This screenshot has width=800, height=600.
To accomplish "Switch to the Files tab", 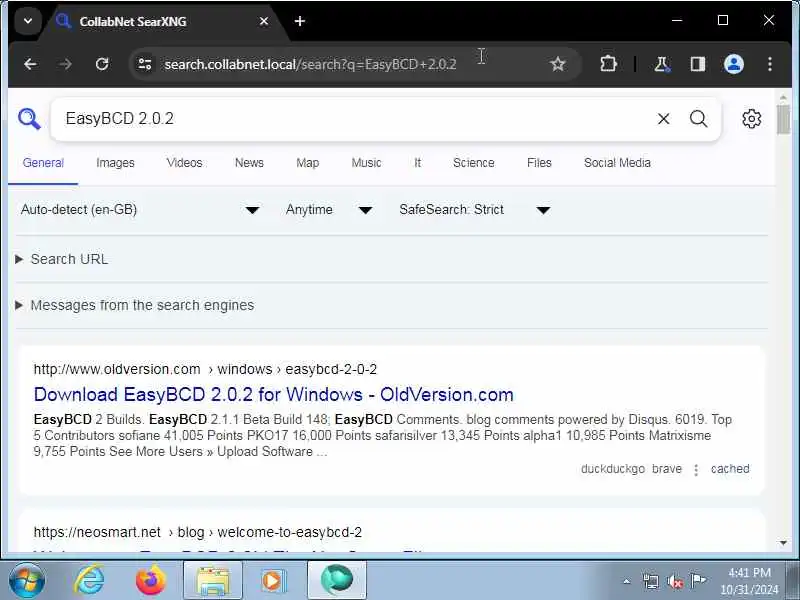I will (539, 163).
